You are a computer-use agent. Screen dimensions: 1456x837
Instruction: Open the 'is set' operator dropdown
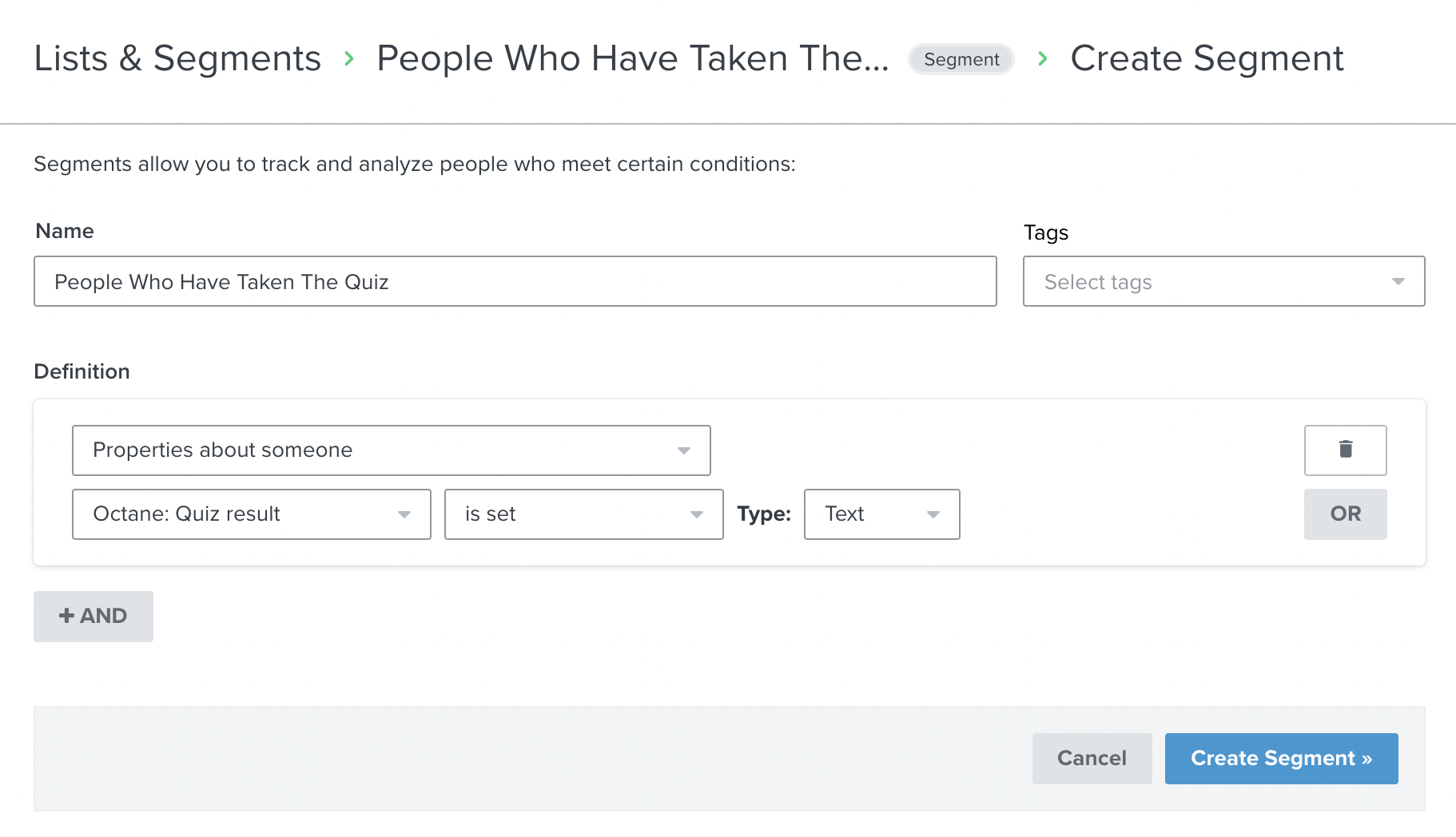(x=584, y=514)
